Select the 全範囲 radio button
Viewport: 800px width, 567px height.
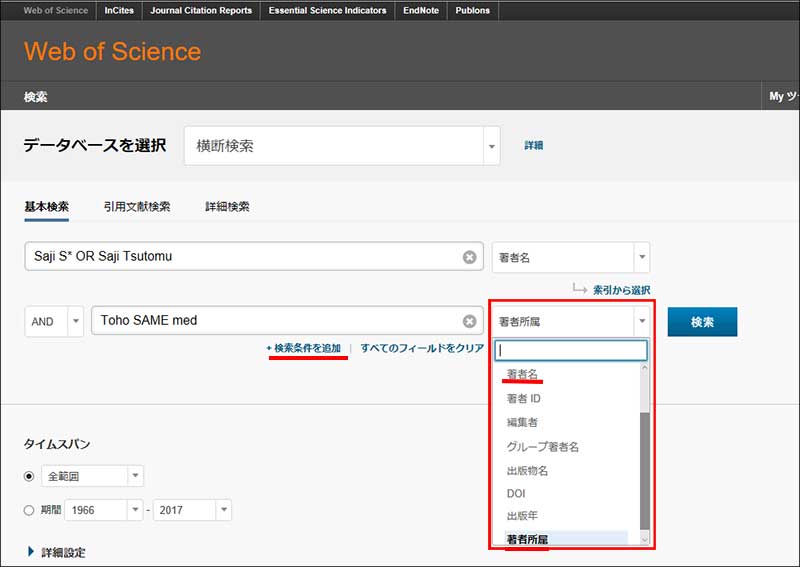(29, 476)
